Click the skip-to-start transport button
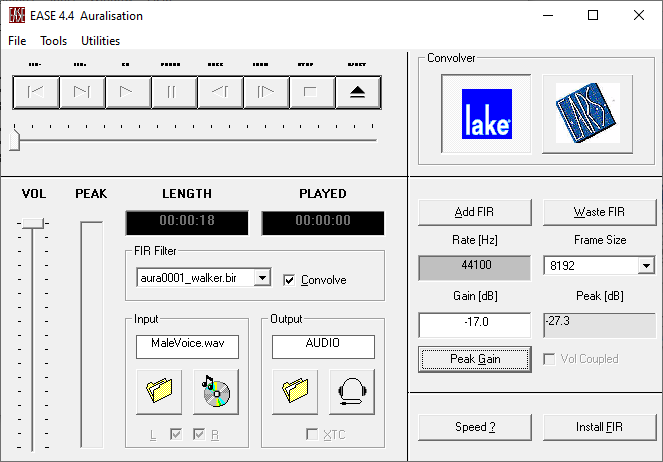Screen dimensions: 663x462 click(x=36, y=92)
